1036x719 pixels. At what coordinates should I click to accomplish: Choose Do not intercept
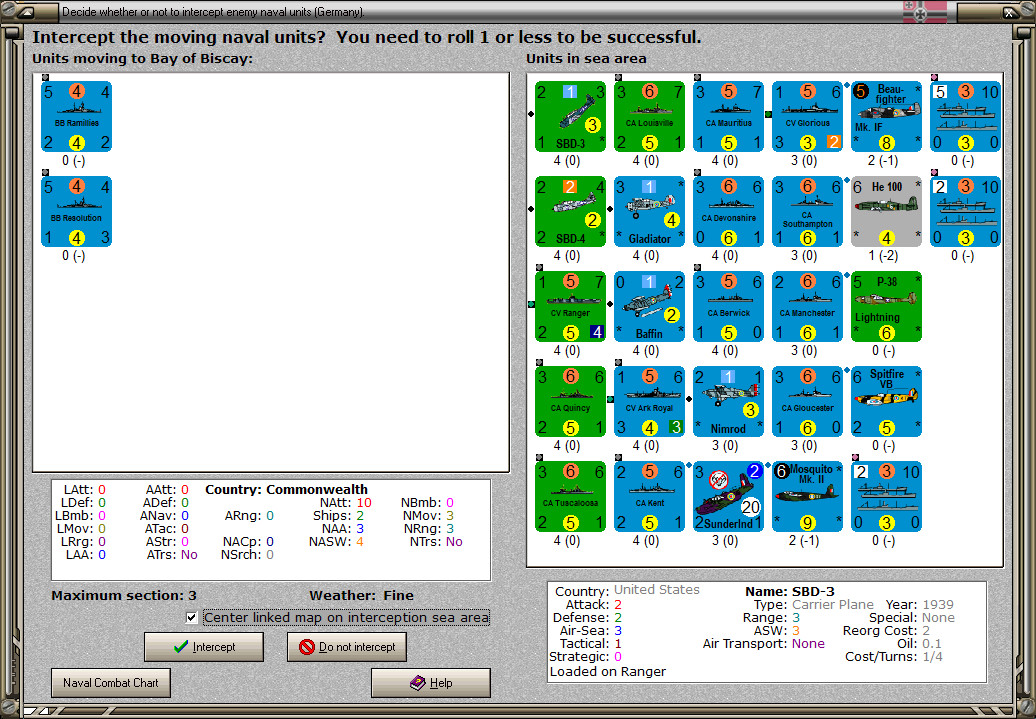pyautogui.click(x=347, y=647)
